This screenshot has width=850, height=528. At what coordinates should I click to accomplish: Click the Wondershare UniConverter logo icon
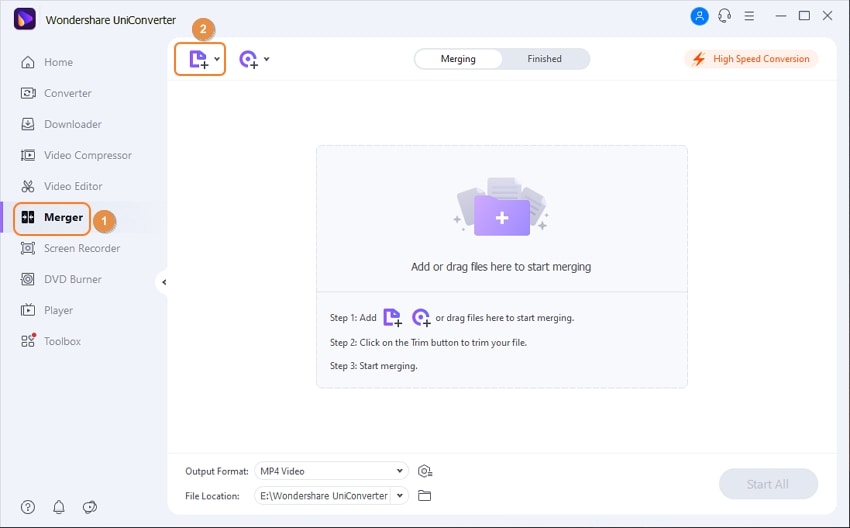25,19
